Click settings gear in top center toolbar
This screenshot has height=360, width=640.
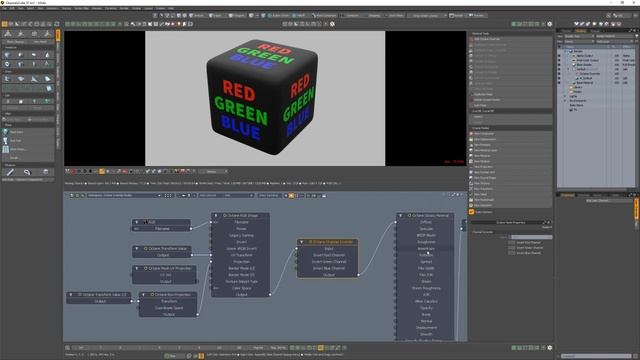coord(332,24)
